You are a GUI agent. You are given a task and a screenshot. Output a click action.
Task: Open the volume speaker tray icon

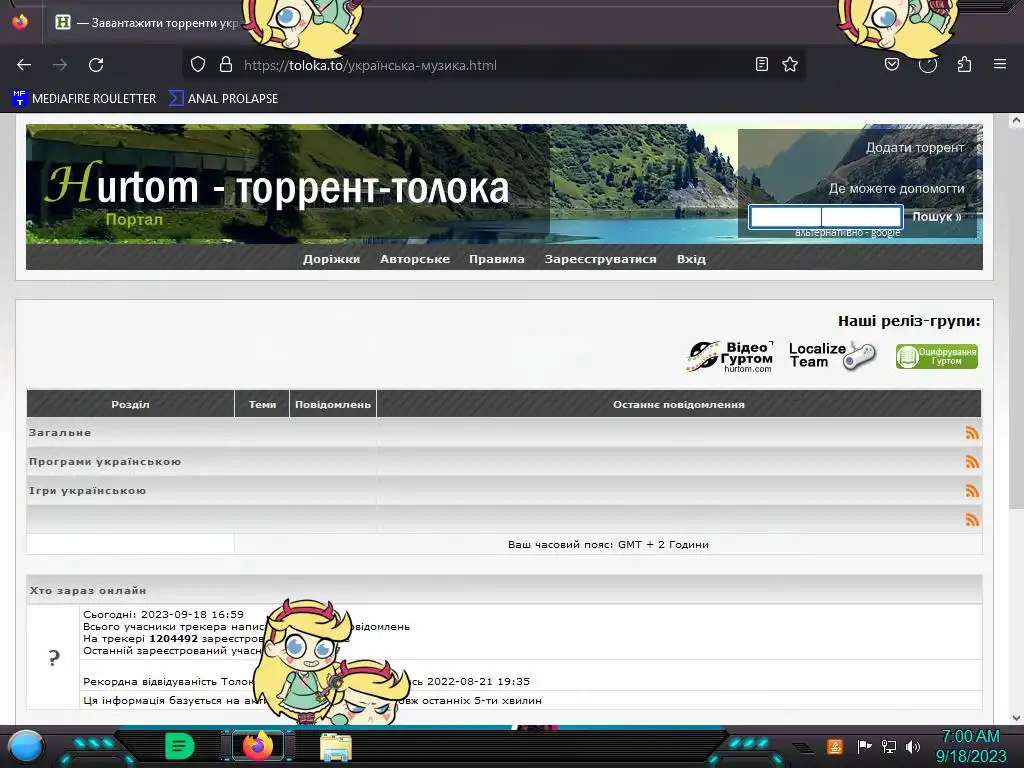[x=912, y=746]
